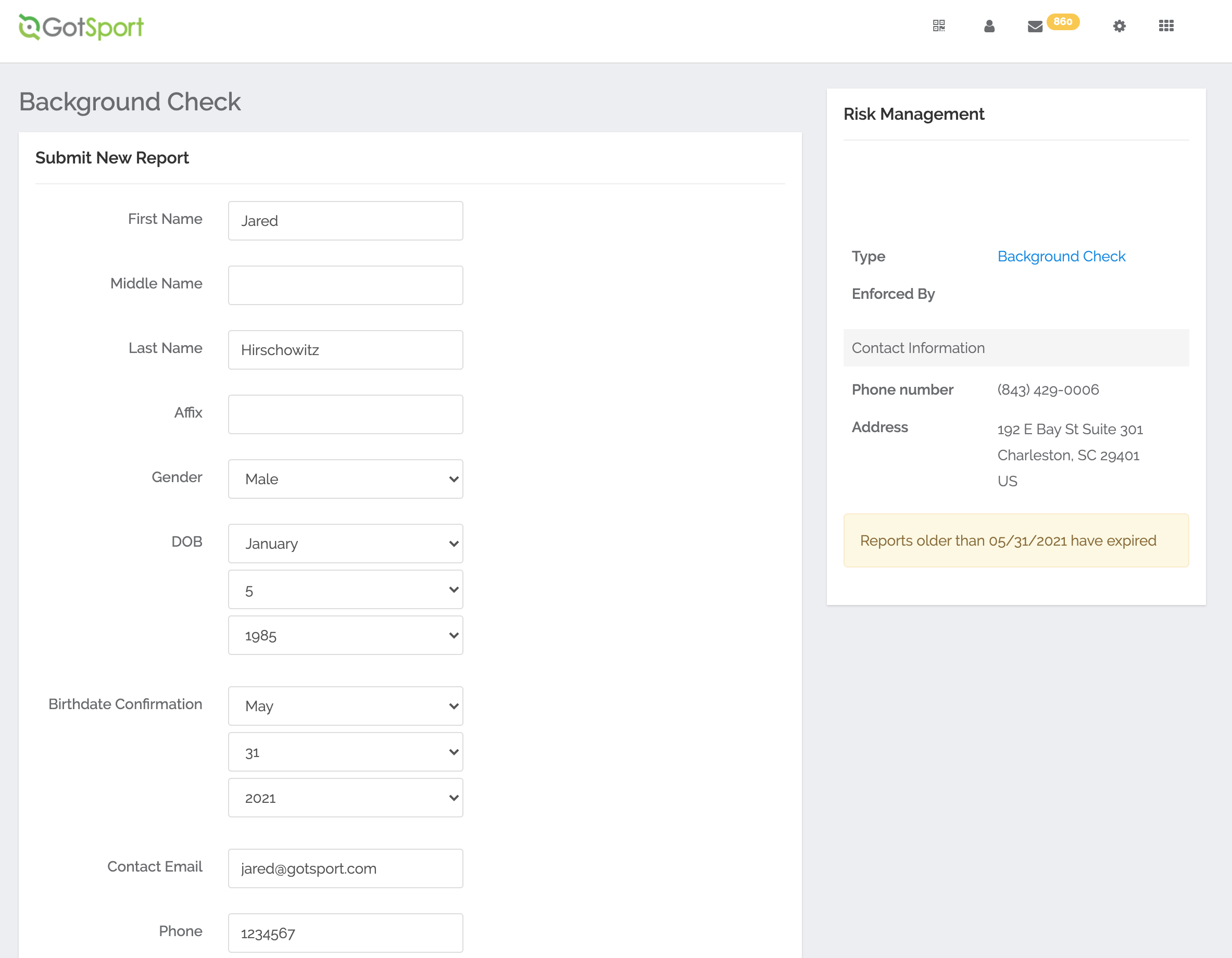
Task: Click the GotSport logo
Action: pyautogui.click(x=81, y=27)
